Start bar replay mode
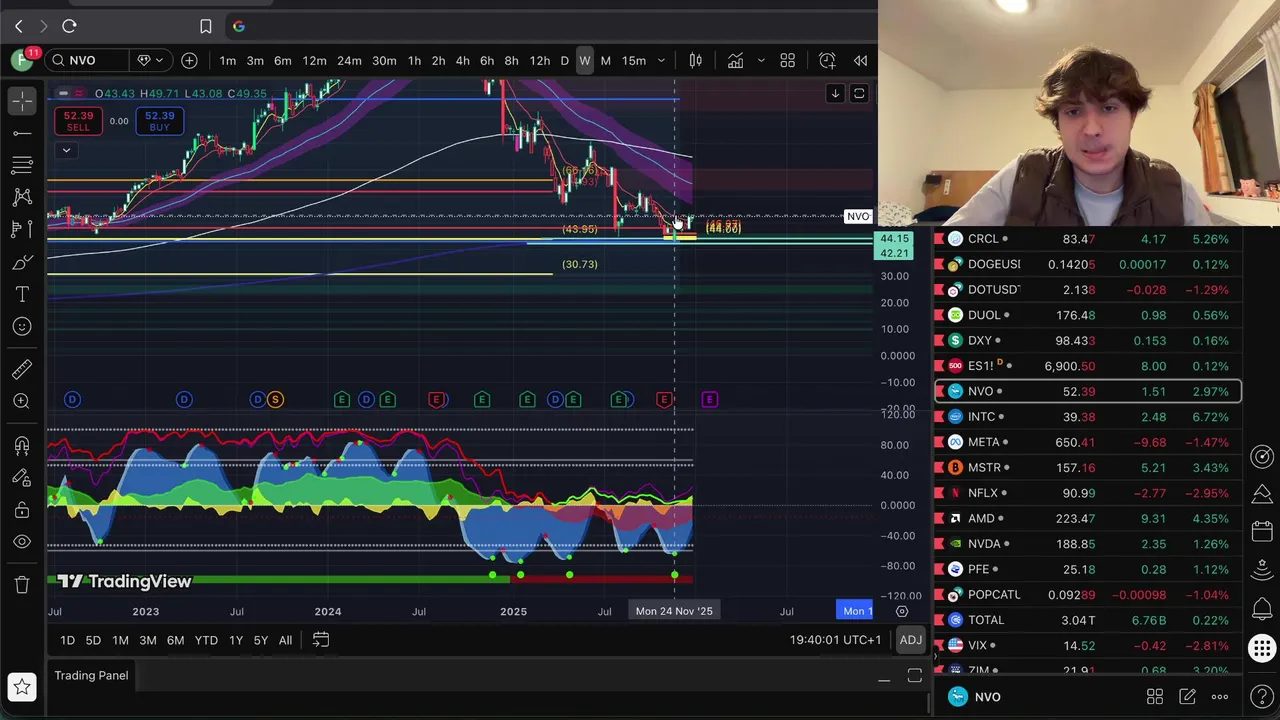Screen dimensions: 1280x720 click(x=860, y=61)
